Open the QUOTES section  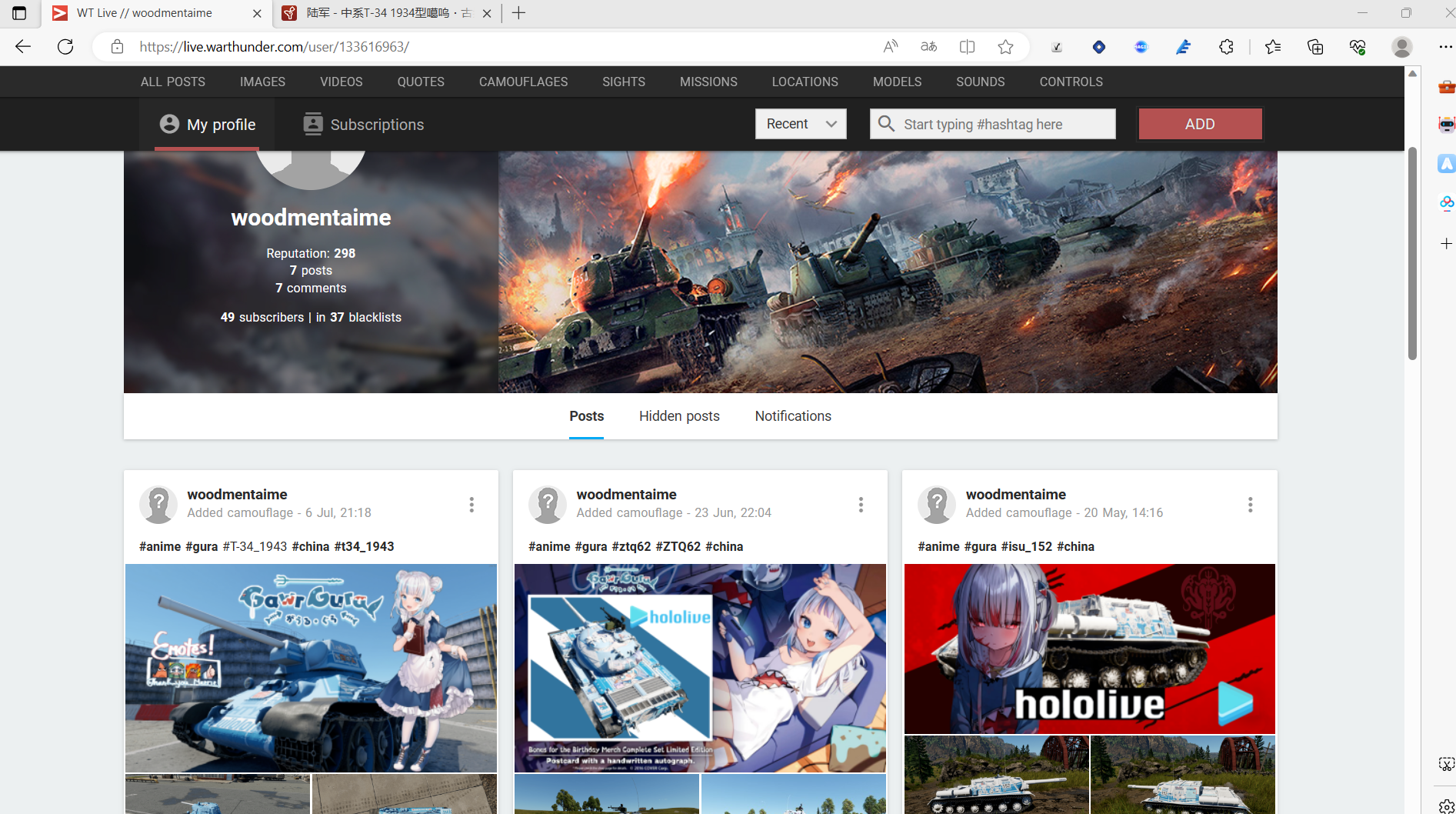[421, 82]
